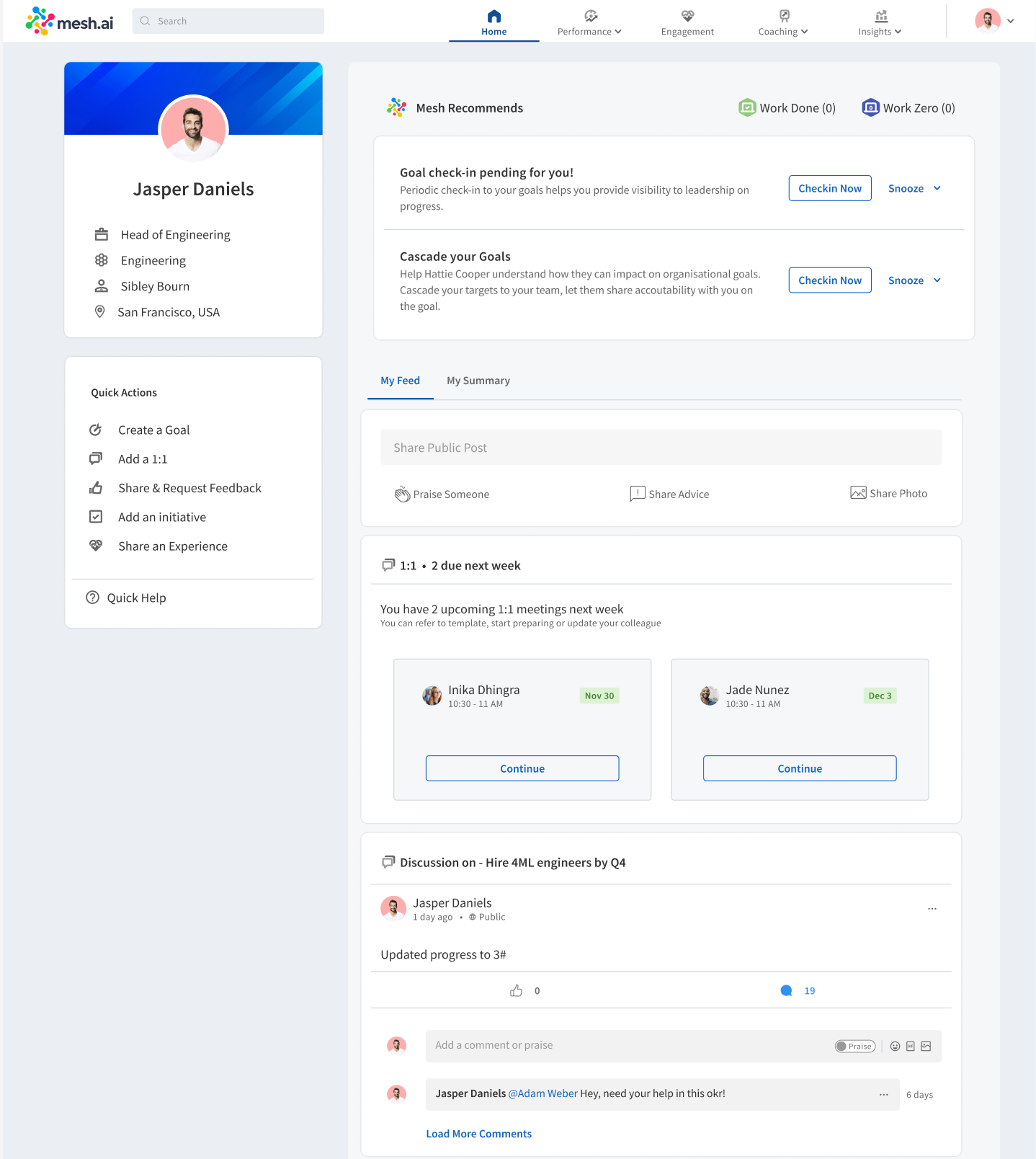Click the Add a 1:1 chat icon

point(95,458)
